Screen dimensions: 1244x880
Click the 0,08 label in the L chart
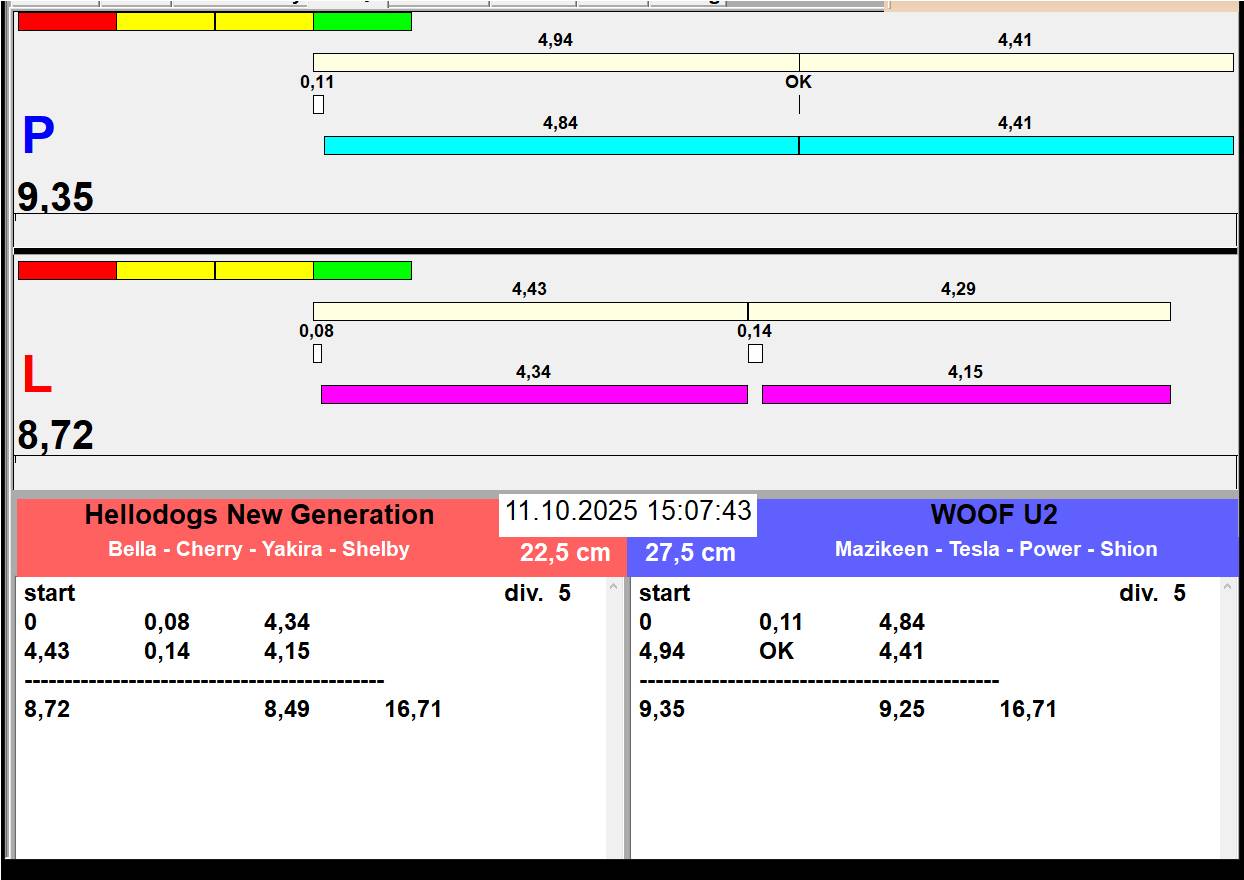[x=316, y=331]
